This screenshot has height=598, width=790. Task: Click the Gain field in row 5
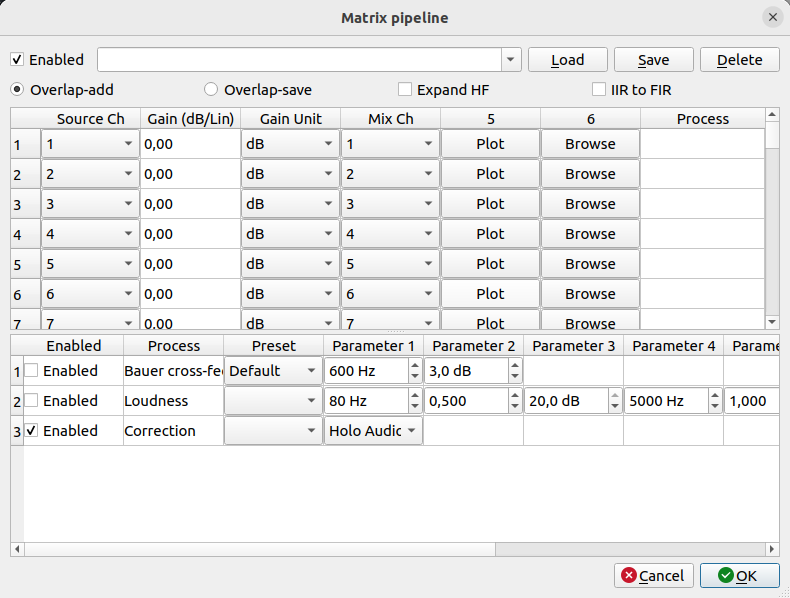(x=190, y=264)
